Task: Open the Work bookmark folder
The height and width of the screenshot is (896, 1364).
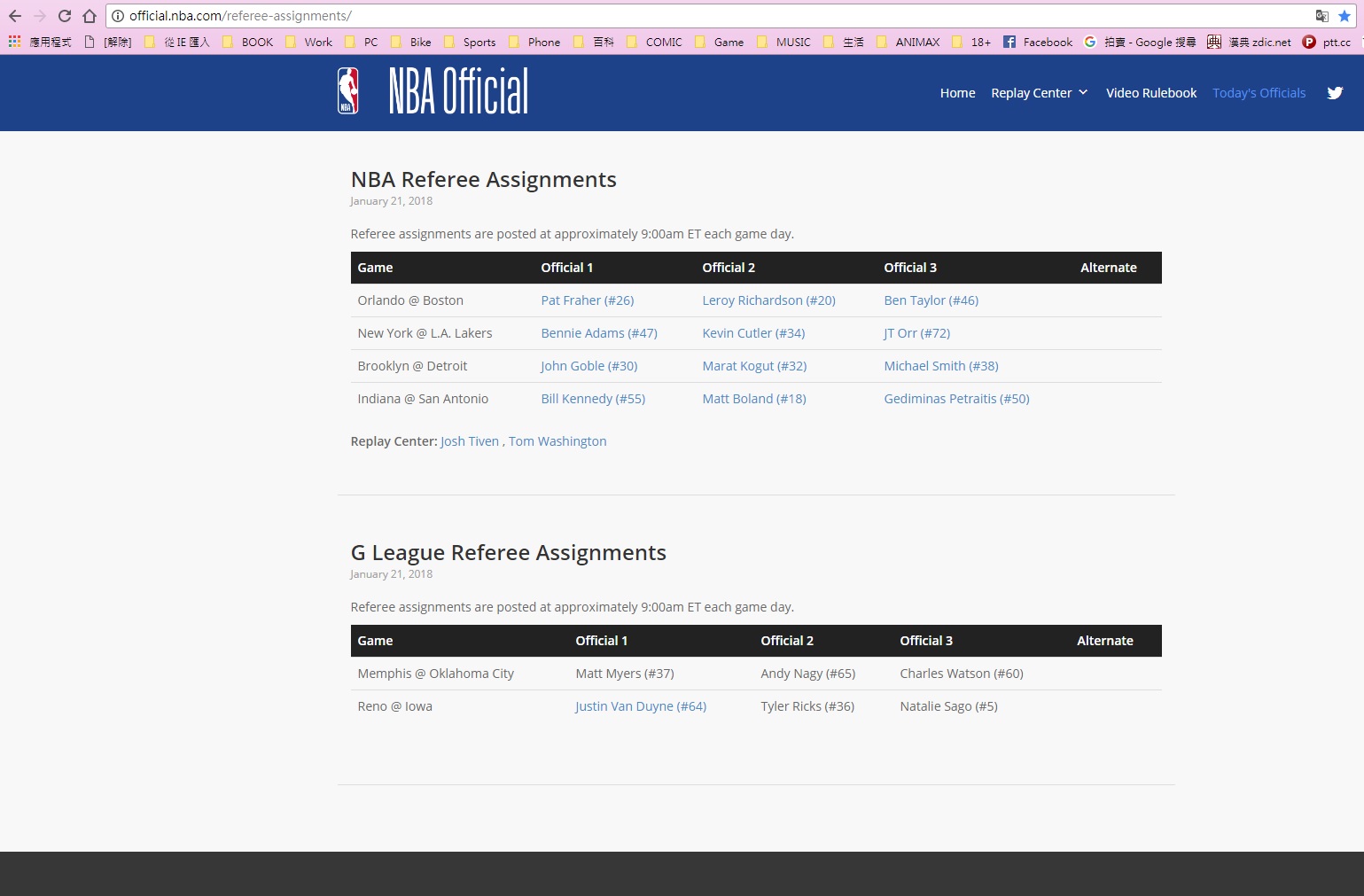Action: point(308,42)
